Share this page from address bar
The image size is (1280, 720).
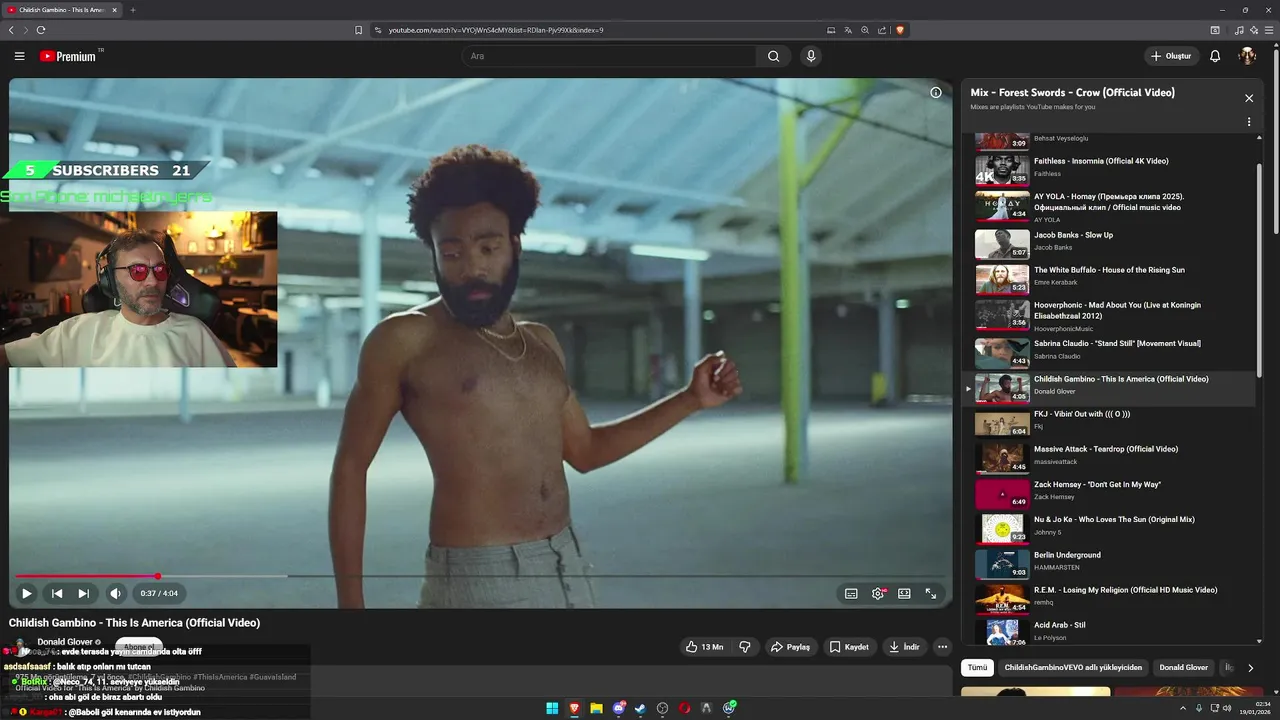882,30
